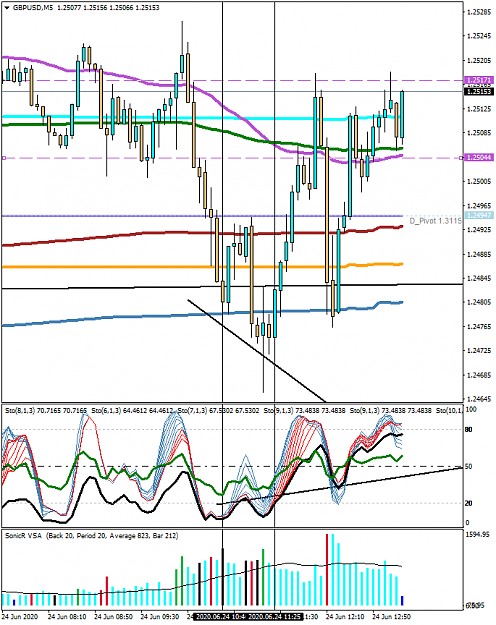Click the 24 Jun 12:10 time label

(345, 617)
